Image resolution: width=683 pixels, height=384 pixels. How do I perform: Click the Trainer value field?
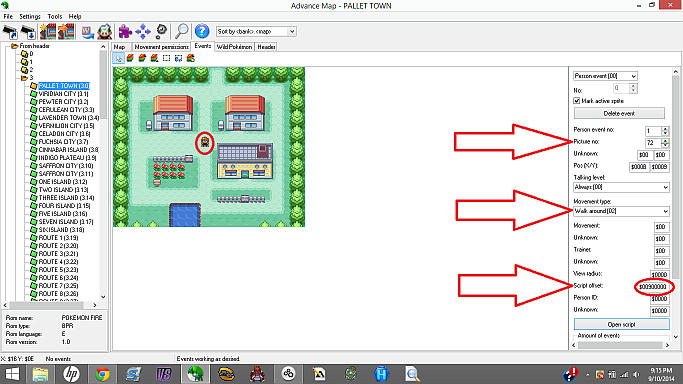(x=661, y=251)
